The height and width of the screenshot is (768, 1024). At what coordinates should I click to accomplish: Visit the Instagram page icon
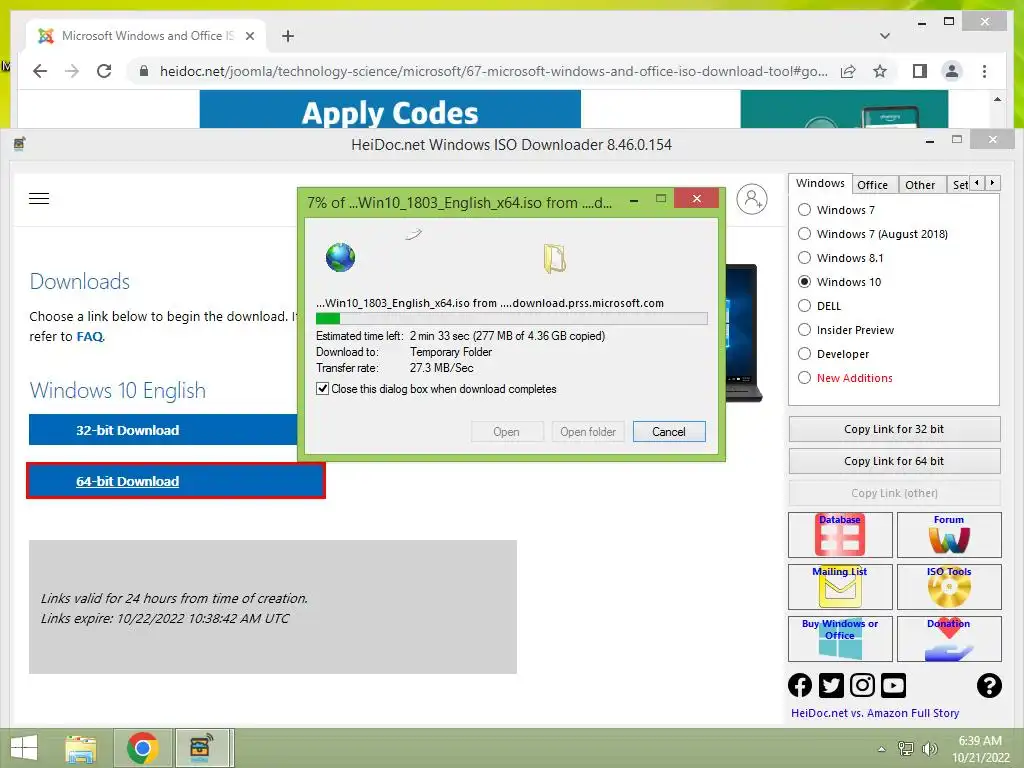tap(862, 685)
